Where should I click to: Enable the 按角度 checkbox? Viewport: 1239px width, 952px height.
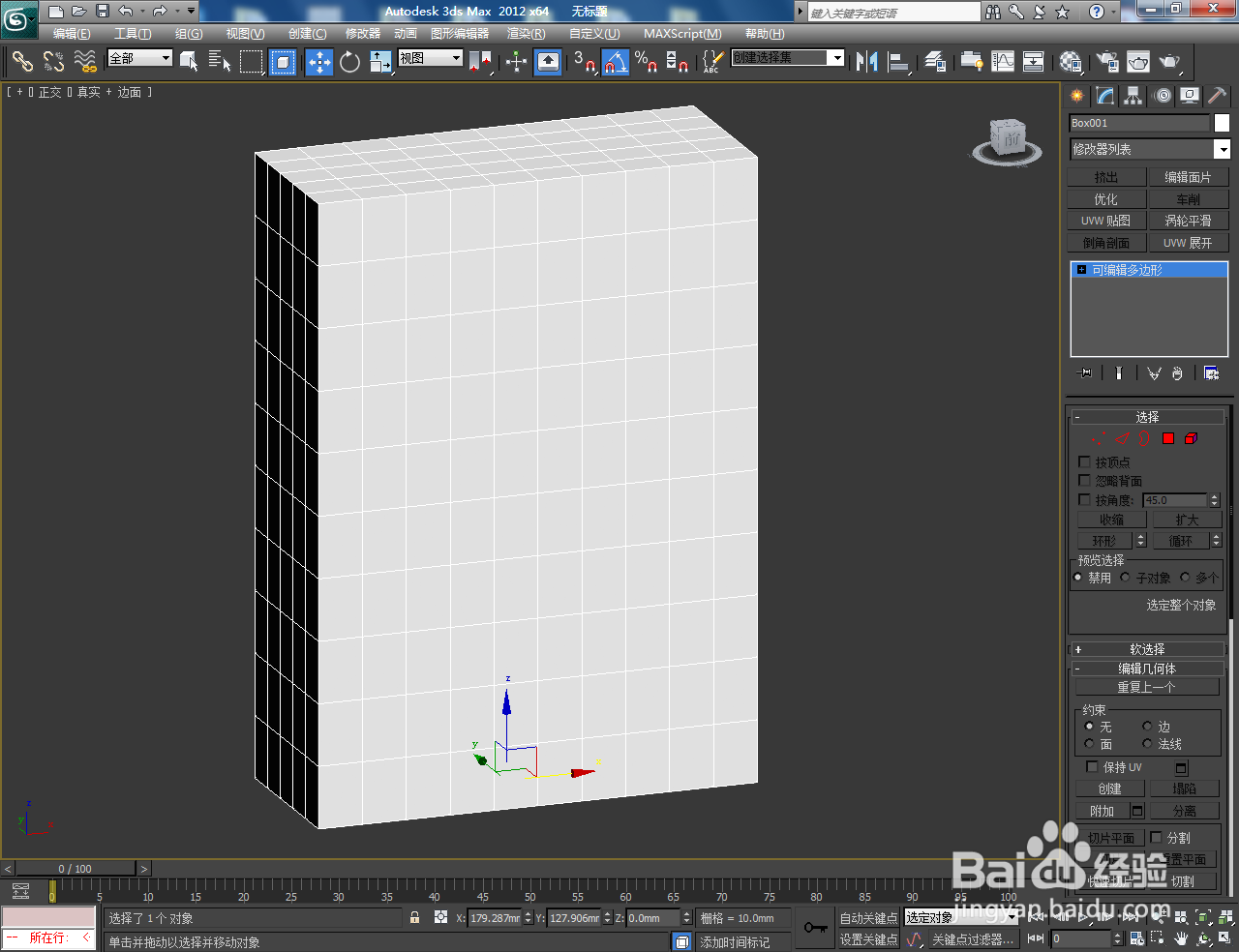pos(1084,499)
